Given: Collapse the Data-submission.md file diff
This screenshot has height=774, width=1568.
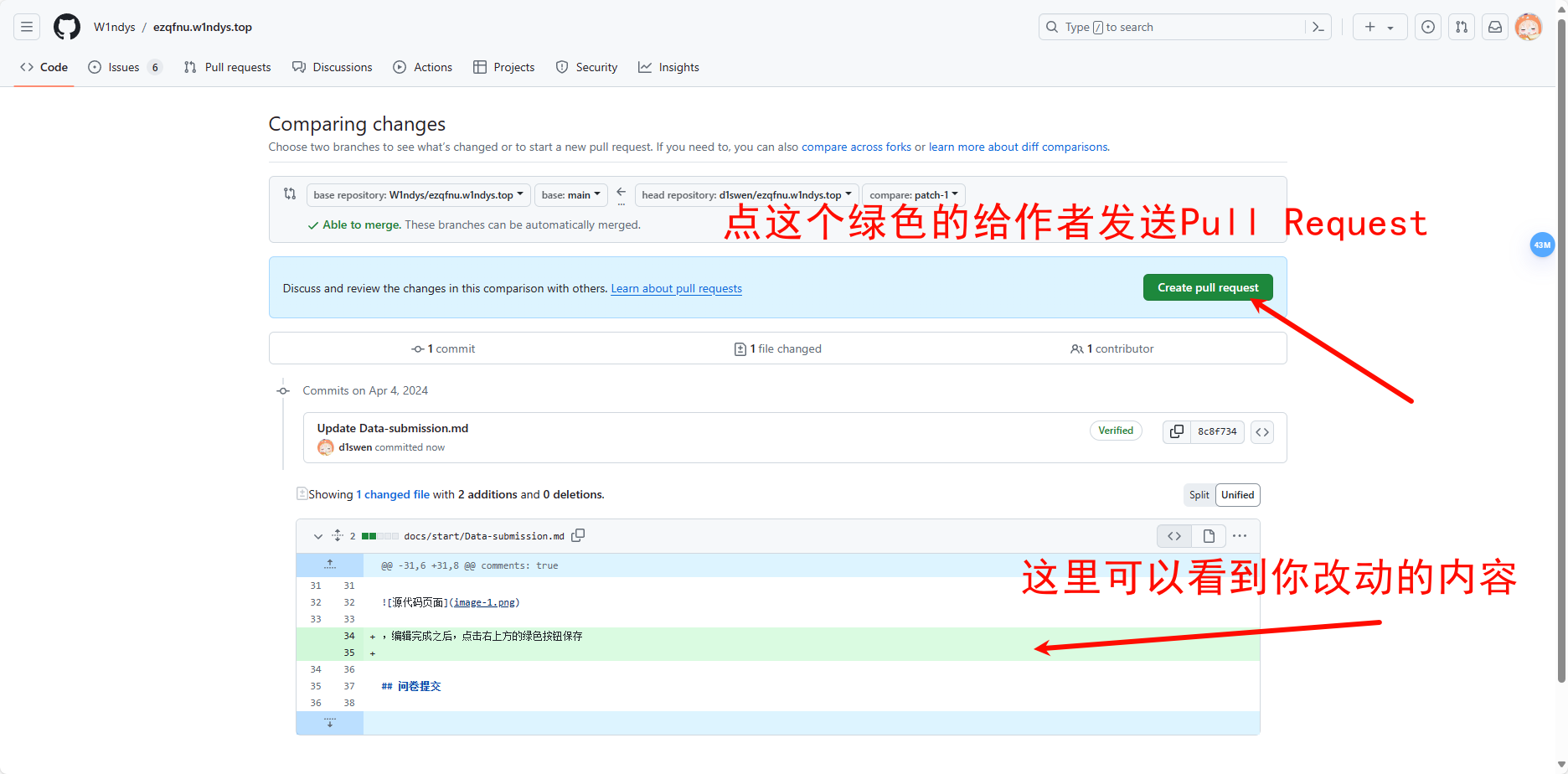Looking at the screenshot, I should [x=318, y=536].
